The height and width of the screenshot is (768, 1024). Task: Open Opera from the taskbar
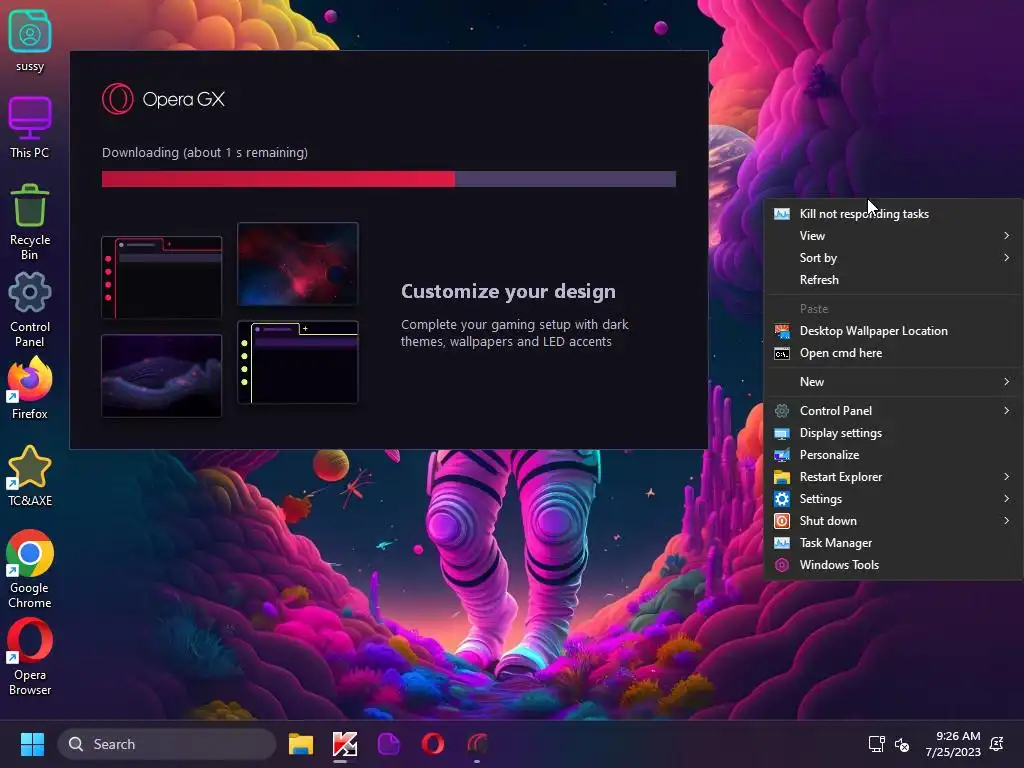coord(432,744)
